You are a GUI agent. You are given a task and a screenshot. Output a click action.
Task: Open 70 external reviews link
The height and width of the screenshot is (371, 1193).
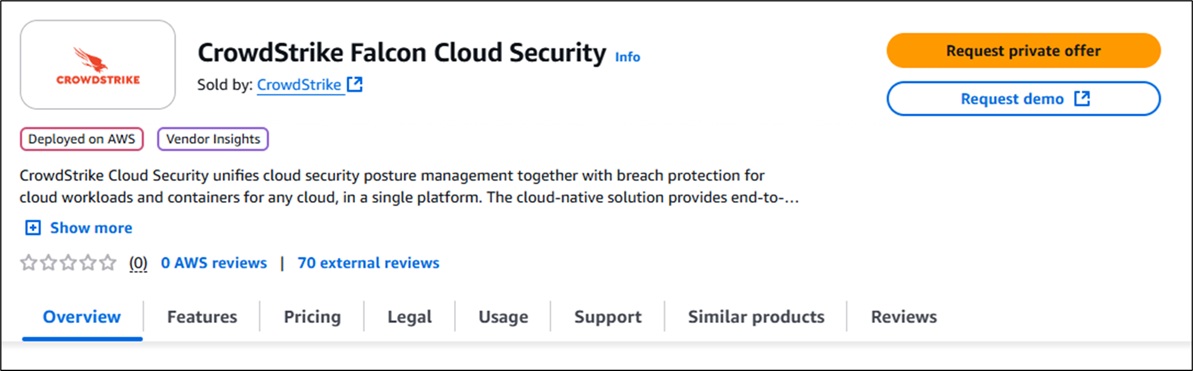coord(368,263)
